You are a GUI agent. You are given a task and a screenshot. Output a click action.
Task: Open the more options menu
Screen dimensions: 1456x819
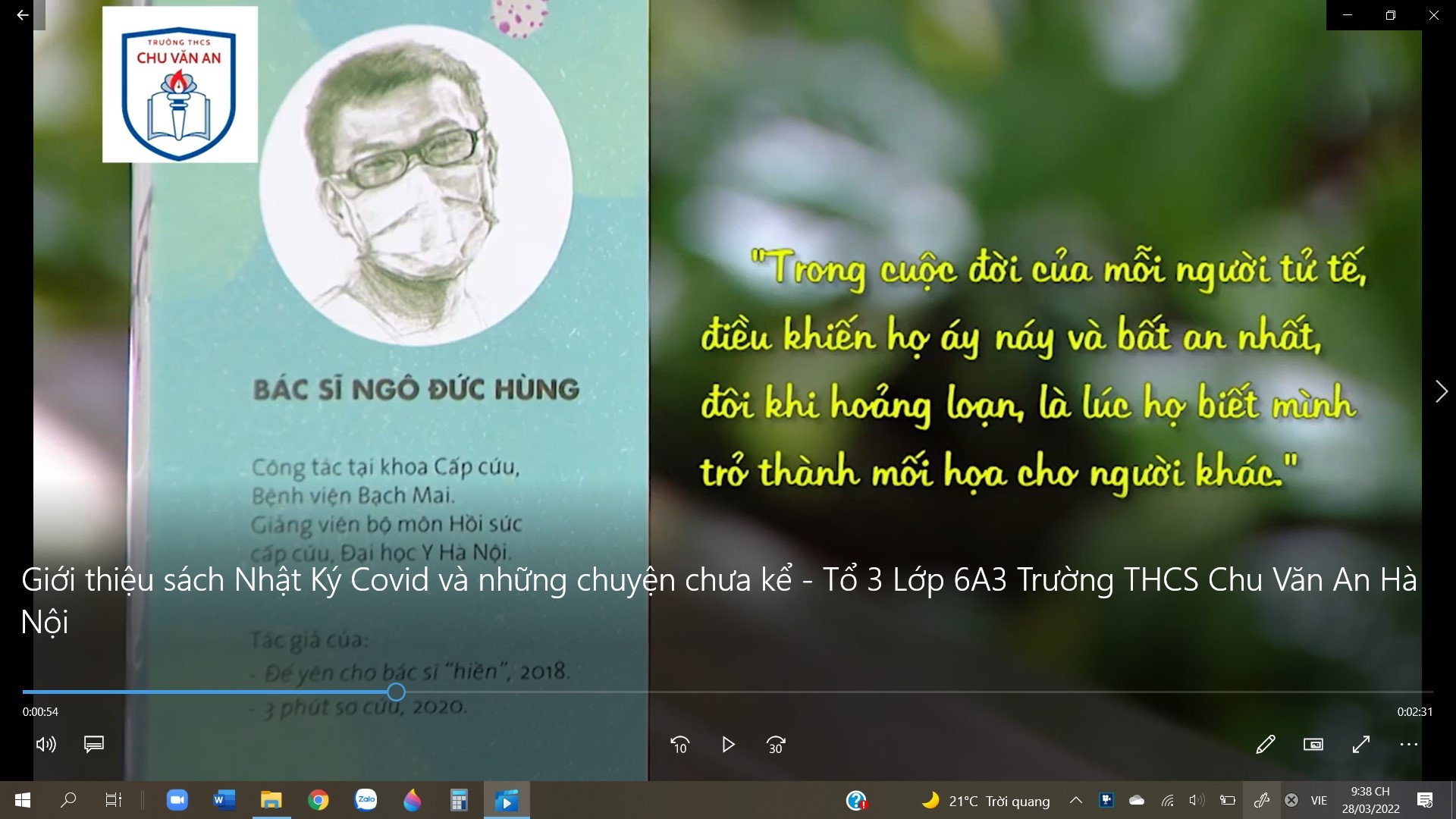pos(1409,745)
